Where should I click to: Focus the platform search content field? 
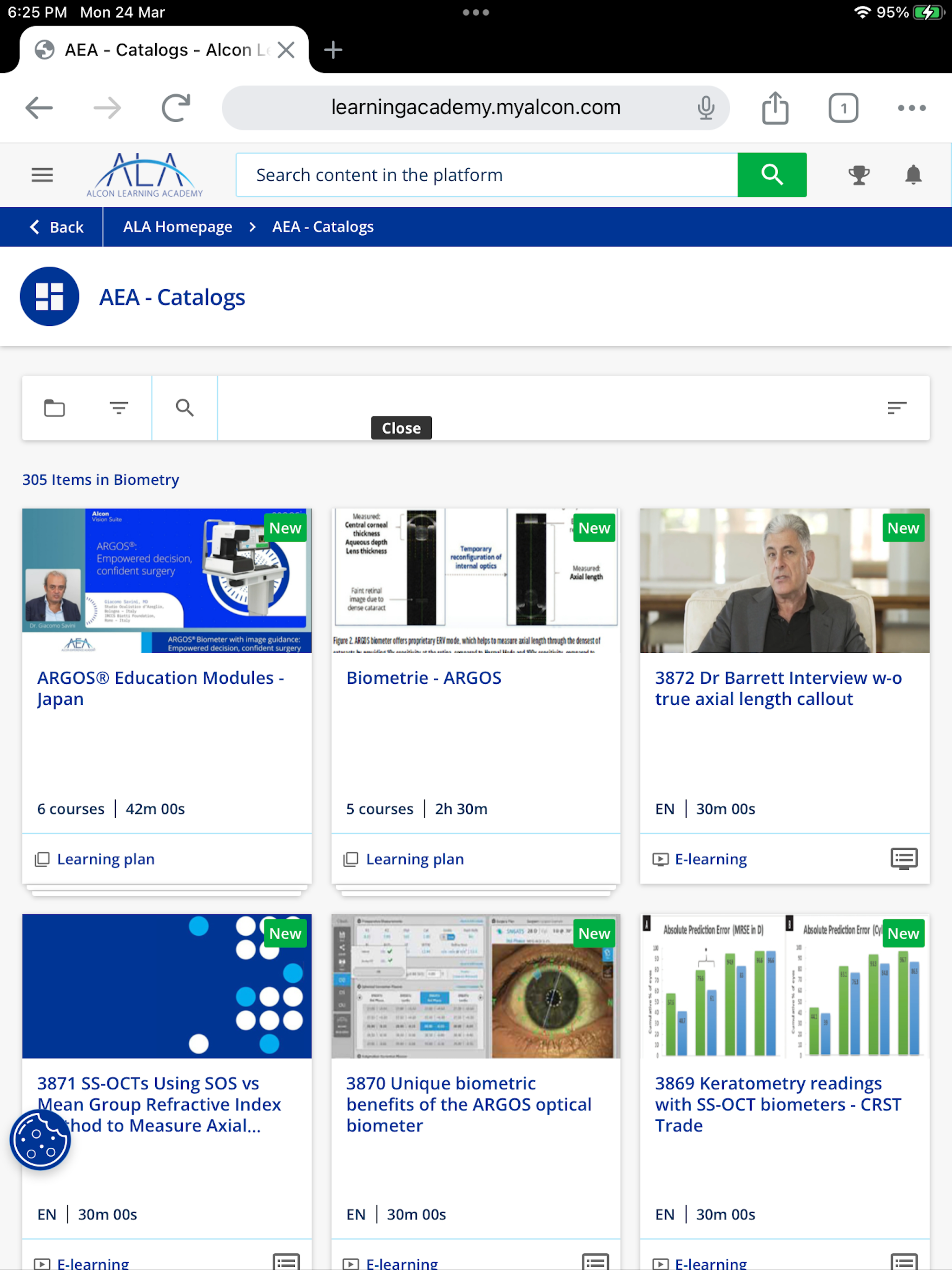coord(486,174)
